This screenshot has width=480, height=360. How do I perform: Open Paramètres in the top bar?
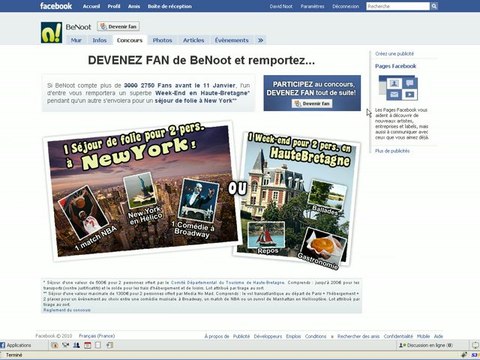tap(312, 6)
